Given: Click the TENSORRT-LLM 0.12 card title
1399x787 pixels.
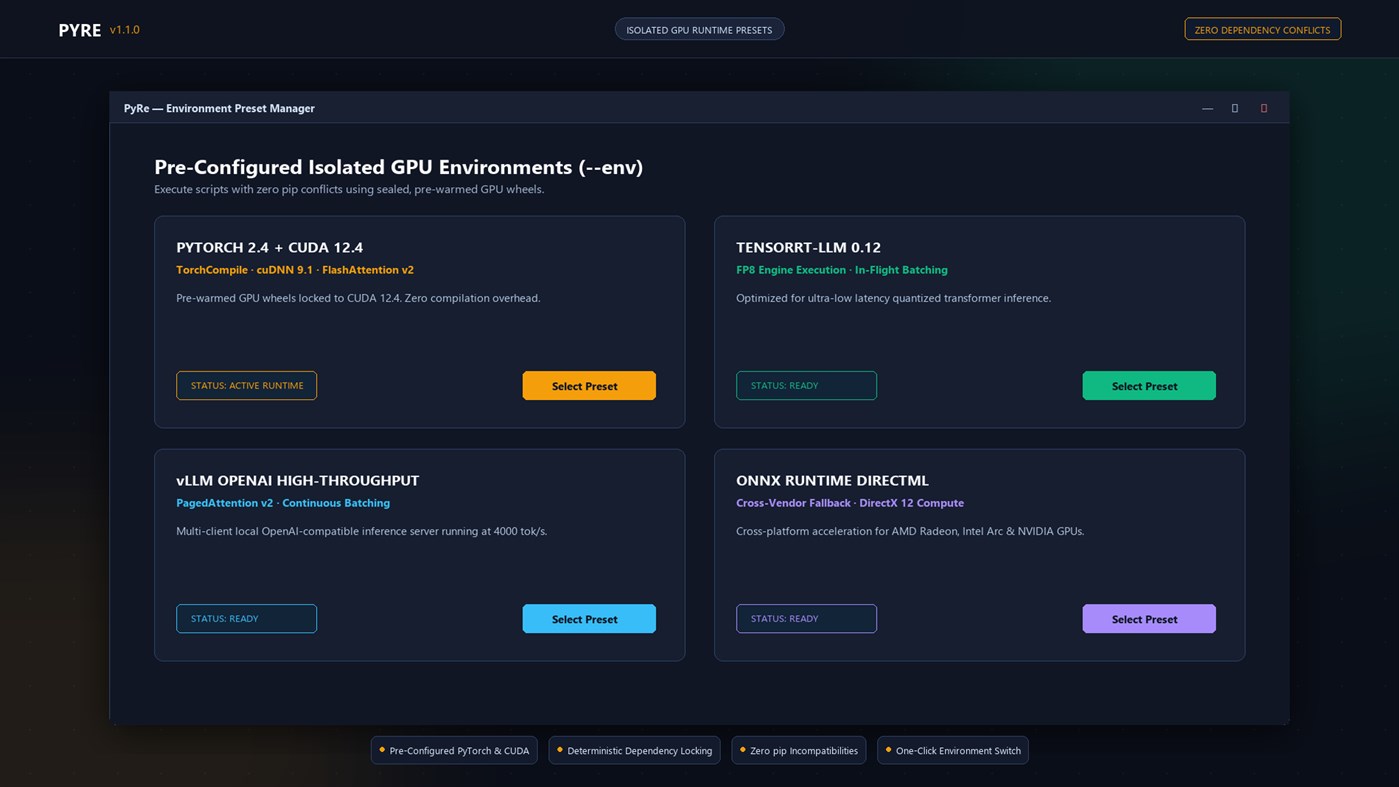Looking at the screenshot, I should pos(808,248).
